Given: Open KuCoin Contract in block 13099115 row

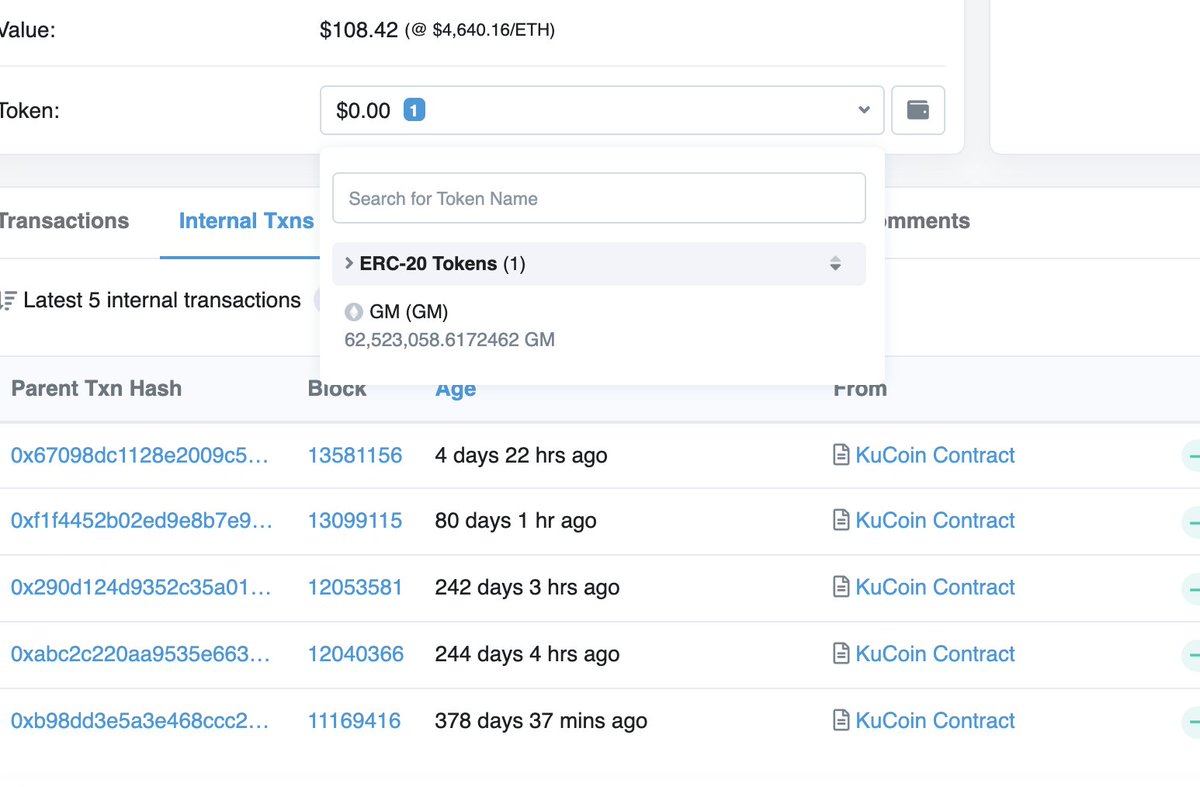Looking at the screenshot, I should click(x=935, y=520).
